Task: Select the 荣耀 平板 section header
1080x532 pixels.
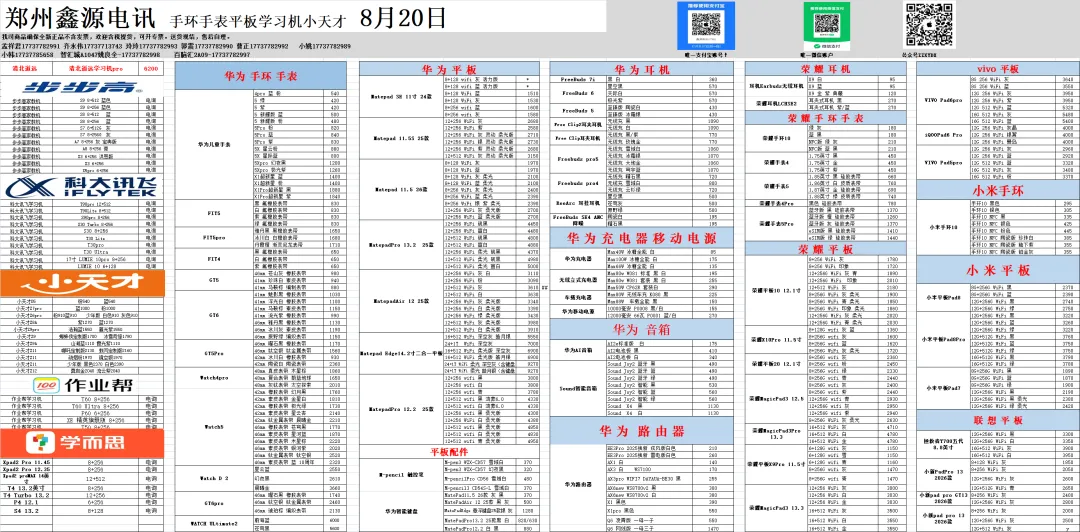Action: (826, 248)
